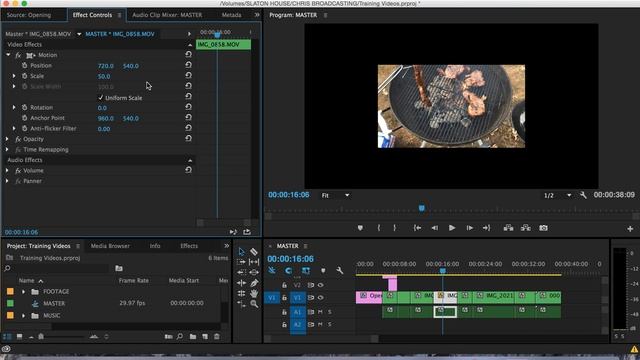Screen dimensions: 640x360
Task: Switch to the Info tab
Action: click(155, 246)
